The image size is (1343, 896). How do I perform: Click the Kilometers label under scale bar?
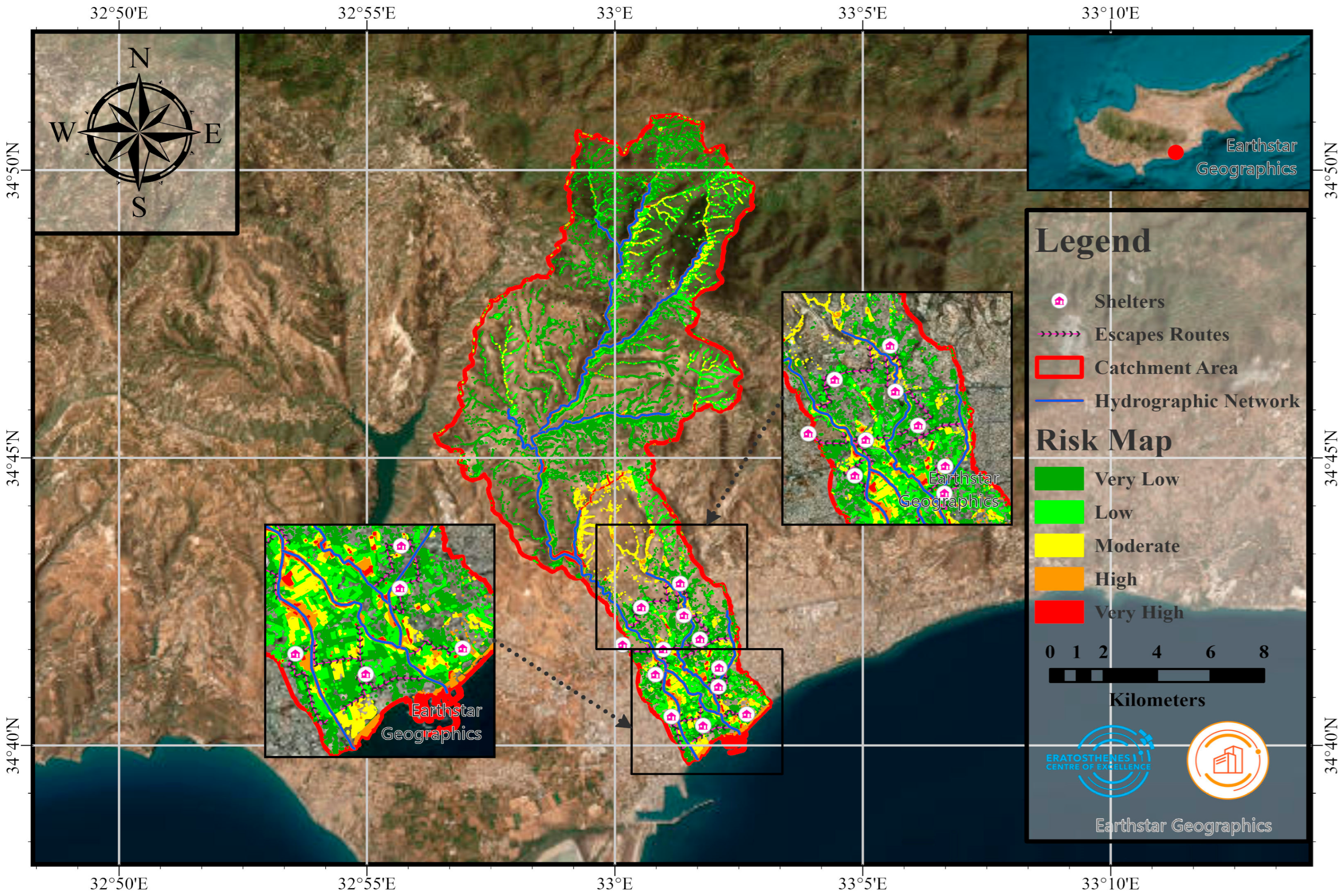pos(1157,700)
